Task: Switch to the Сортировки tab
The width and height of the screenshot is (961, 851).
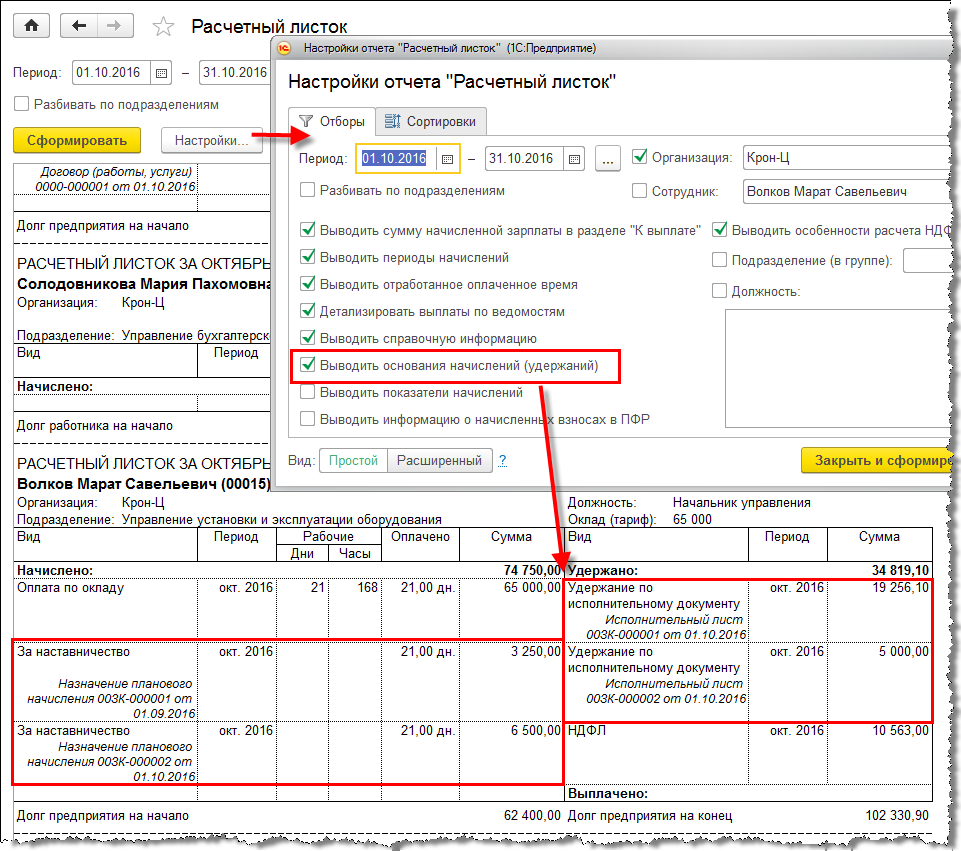Action: pyautogui.click(x=431, y=121)
